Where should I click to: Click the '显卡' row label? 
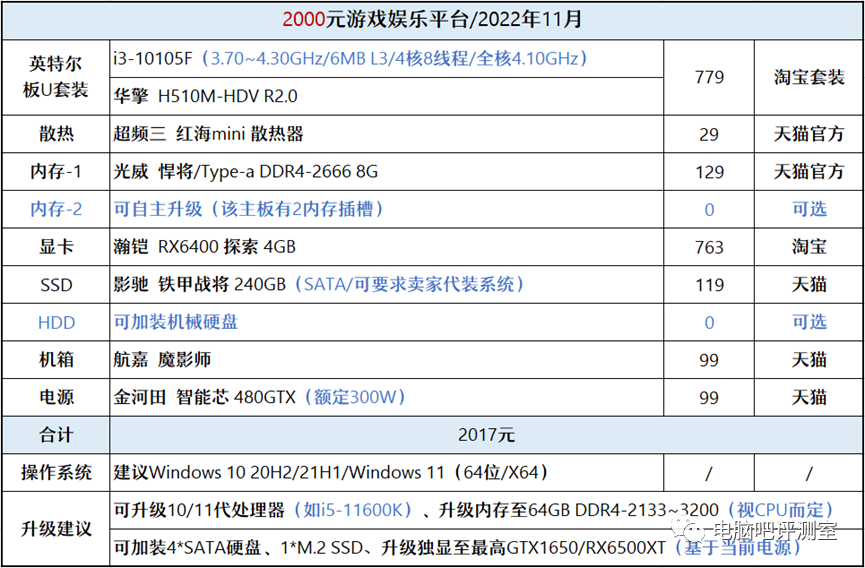coord(56,247)
